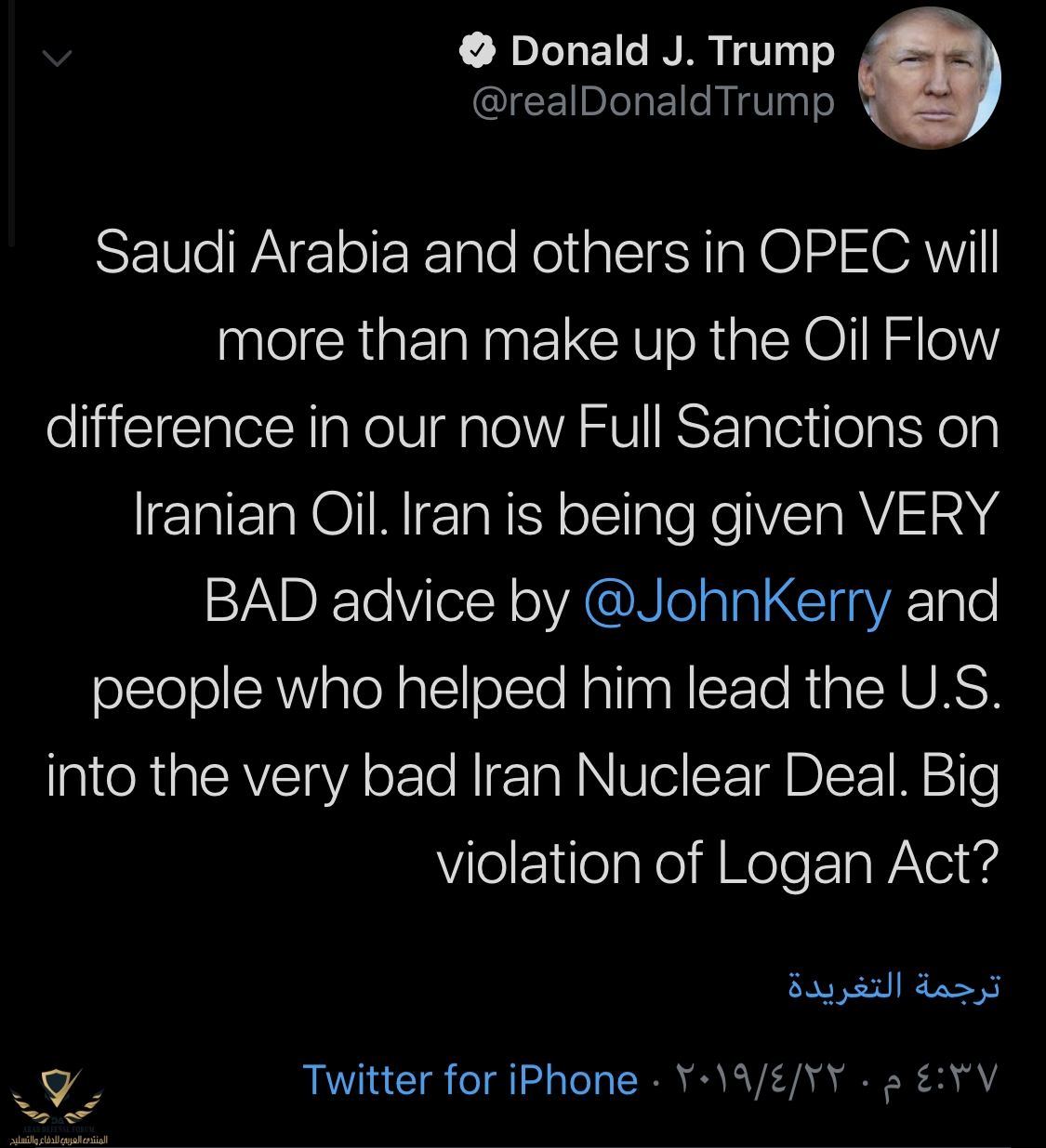Click the Arabic forum name under the logo
Screen dimensions: 1046x1148
click(59, 1140)
